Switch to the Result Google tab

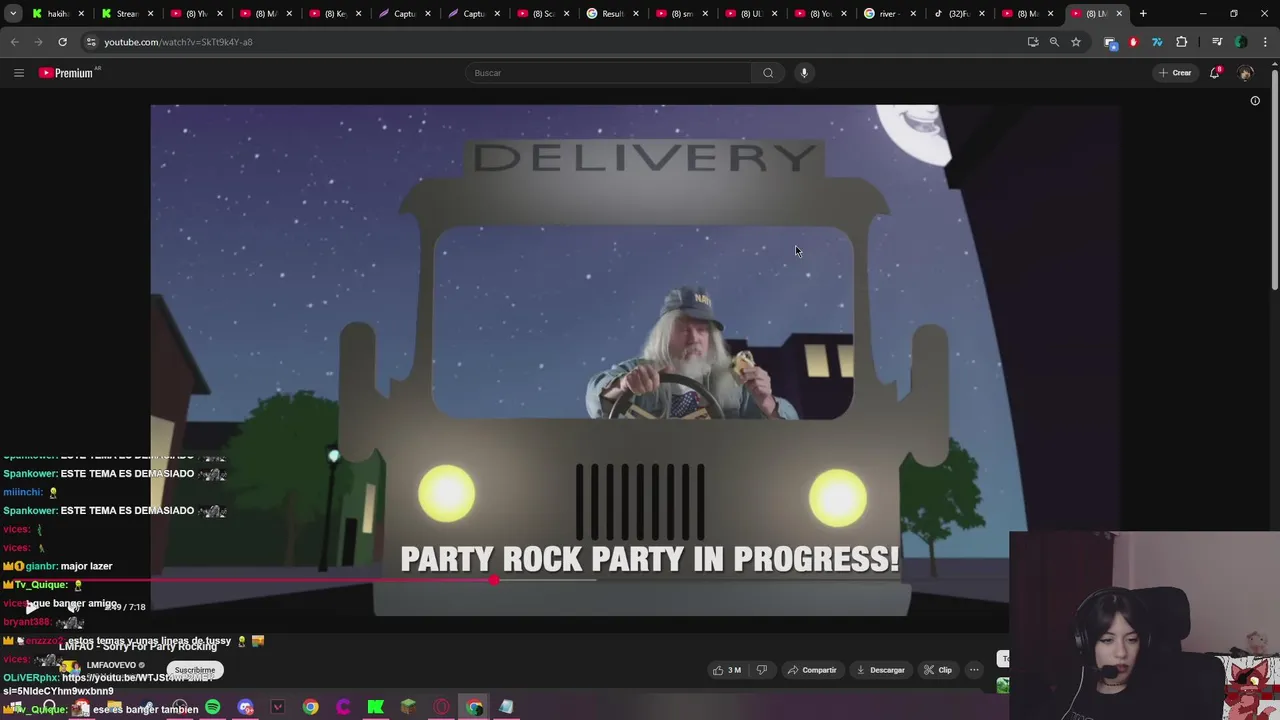point(613,14)
